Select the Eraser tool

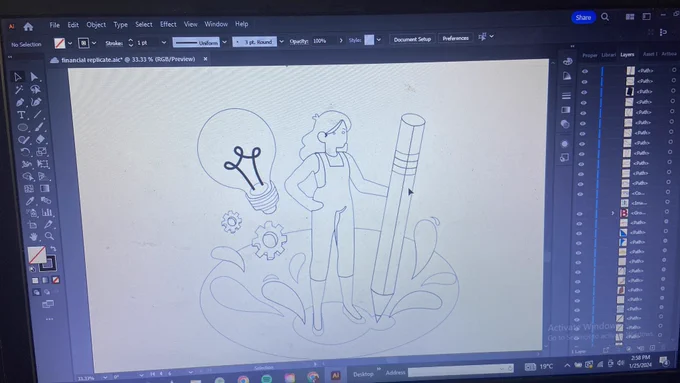point(40,139)
